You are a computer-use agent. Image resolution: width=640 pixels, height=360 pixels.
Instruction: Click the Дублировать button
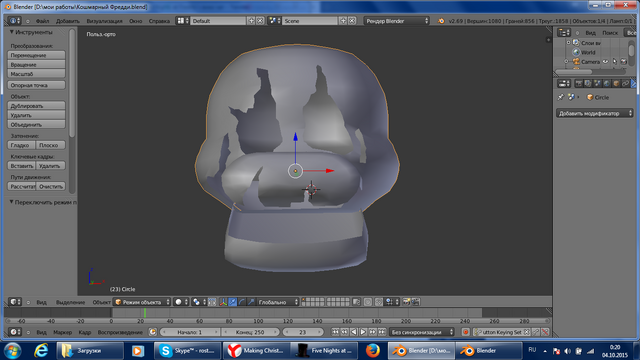(x=36, y=106)
